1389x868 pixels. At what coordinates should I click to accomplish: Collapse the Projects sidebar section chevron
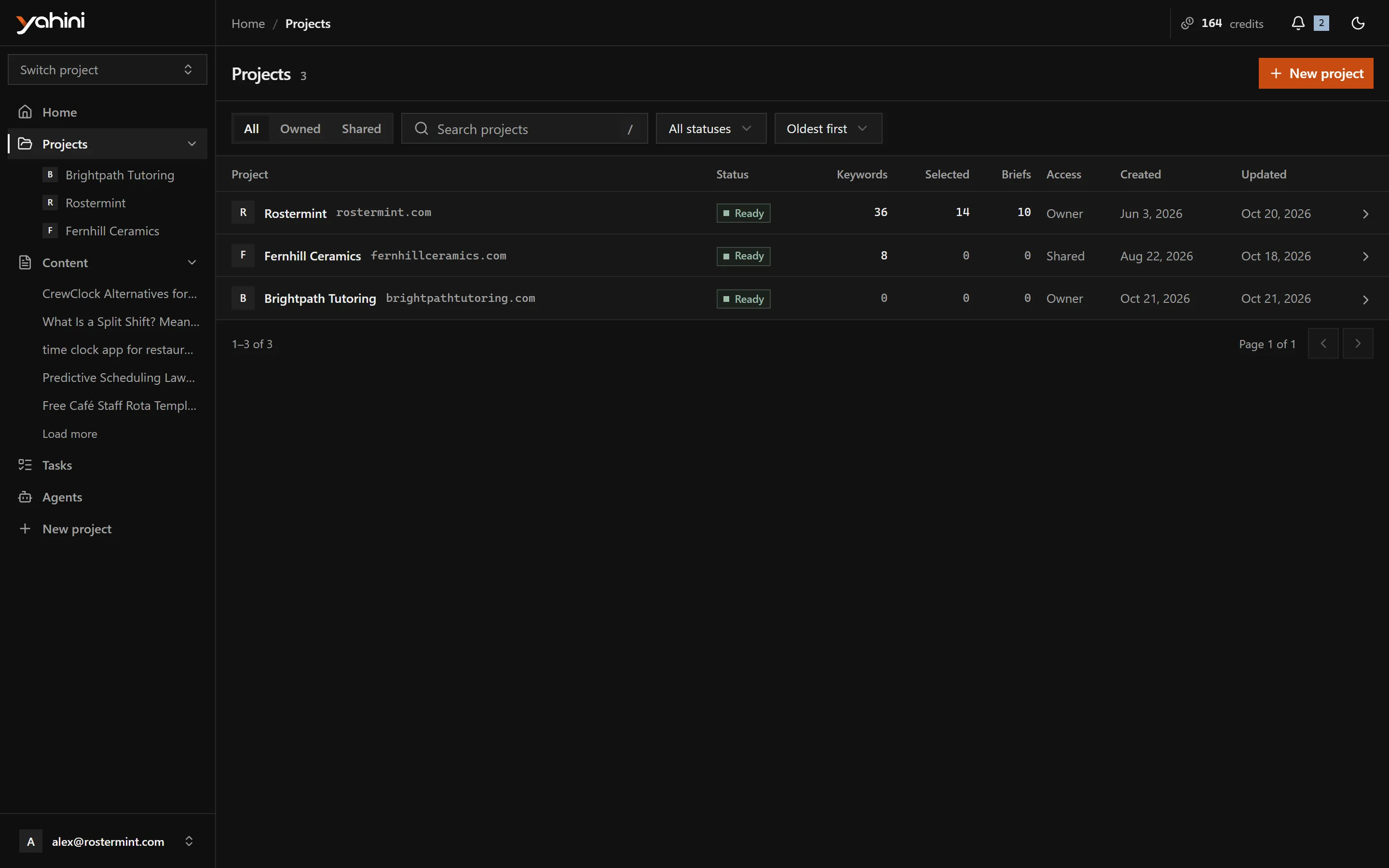pyautogui.click(x=191, y=144)
